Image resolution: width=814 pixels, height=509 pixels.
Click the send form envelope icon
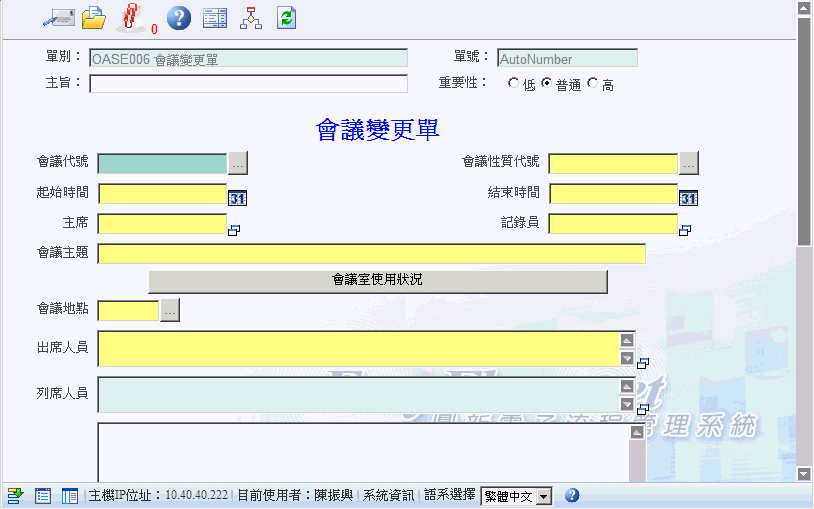pos(58,17)
